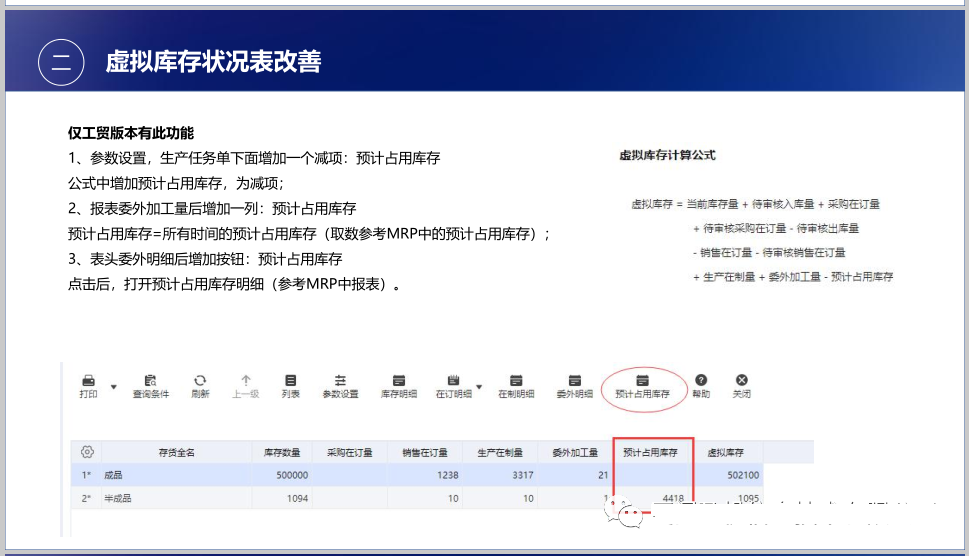This screenshot has height=556, width=969.
Task: Expand the dropdown arrow beside 在订明细
Action: (x=479, y=386)
